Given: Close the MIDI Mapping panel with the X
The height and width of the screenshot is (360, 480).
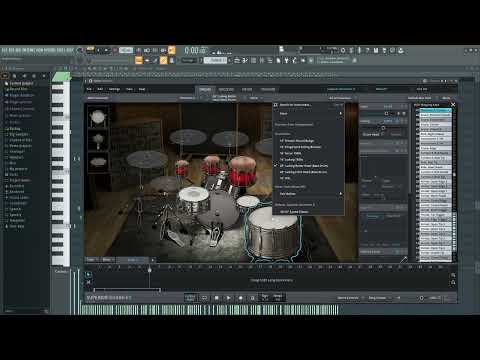Looking at the screenshot, I should (453, 105).
